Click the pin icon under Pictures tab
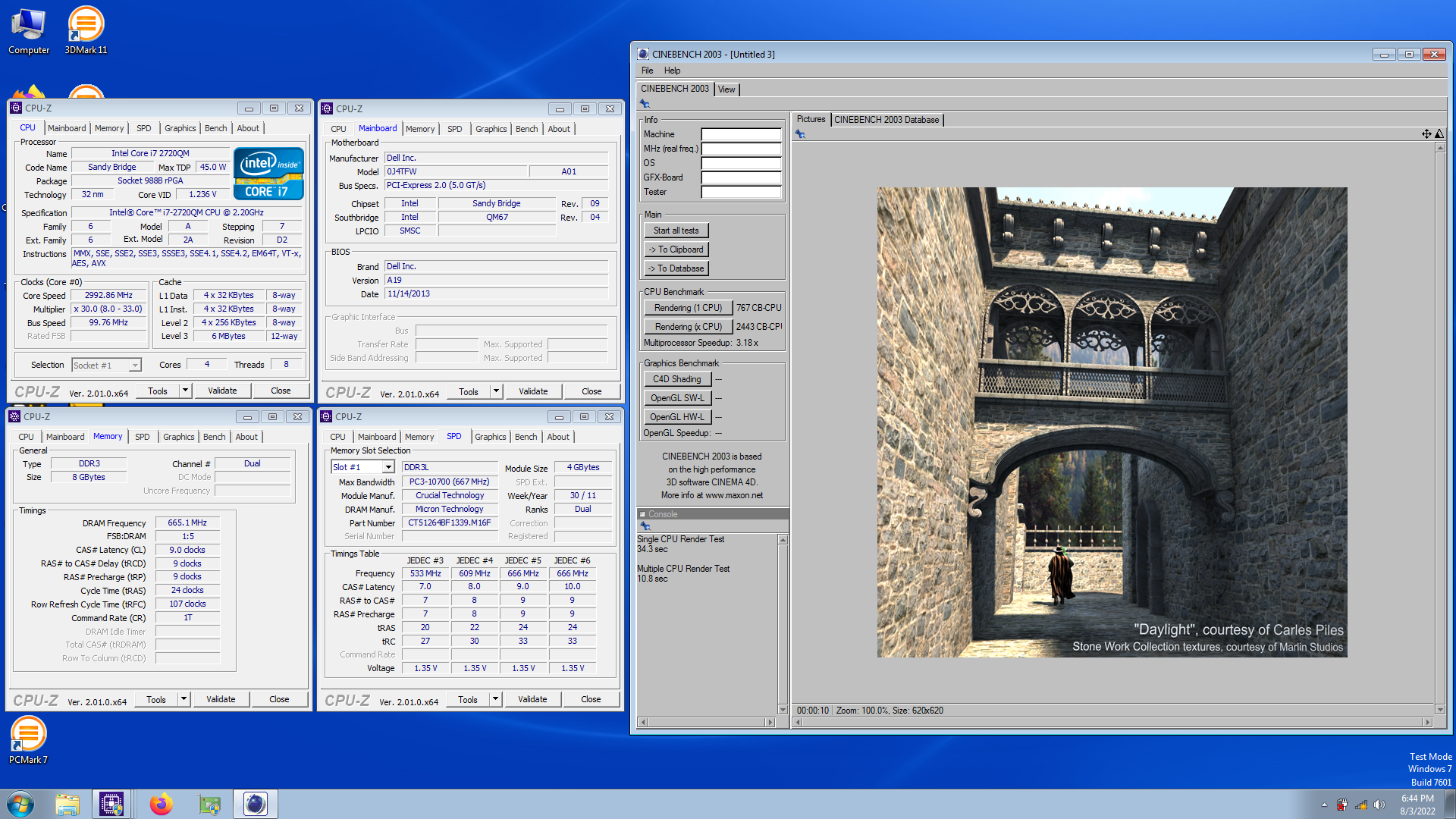Screen dimensions: 1456x819 click(x=799, y=134)
